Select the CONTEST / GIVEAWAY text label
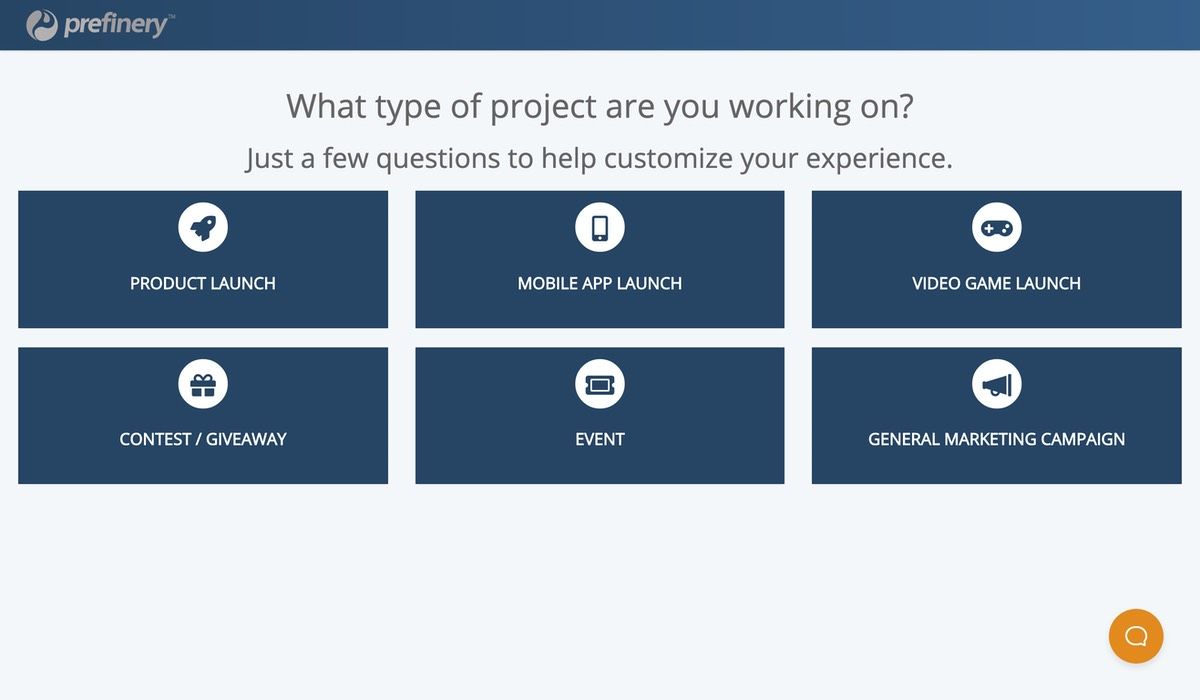1200x700 pixels. pyautogui.click(x=203, y=439)
